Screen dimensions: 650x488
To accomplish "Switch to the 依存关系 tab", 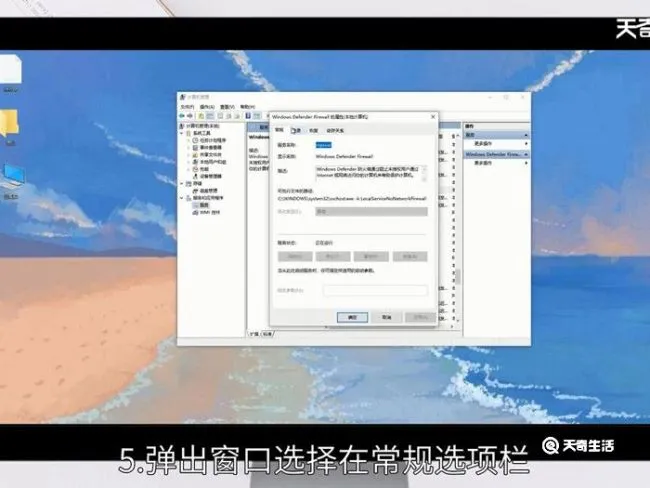I will tap(335, 130).
